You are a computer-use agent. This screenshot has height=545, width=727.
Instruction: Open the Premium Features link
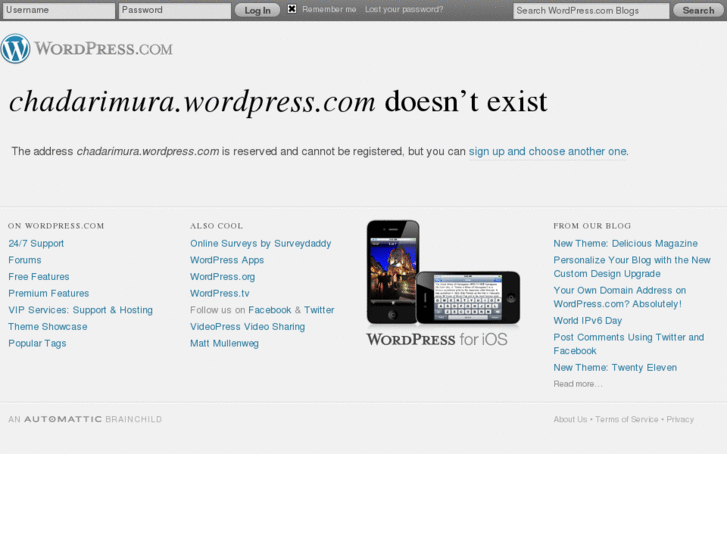(x=49, y=294)
